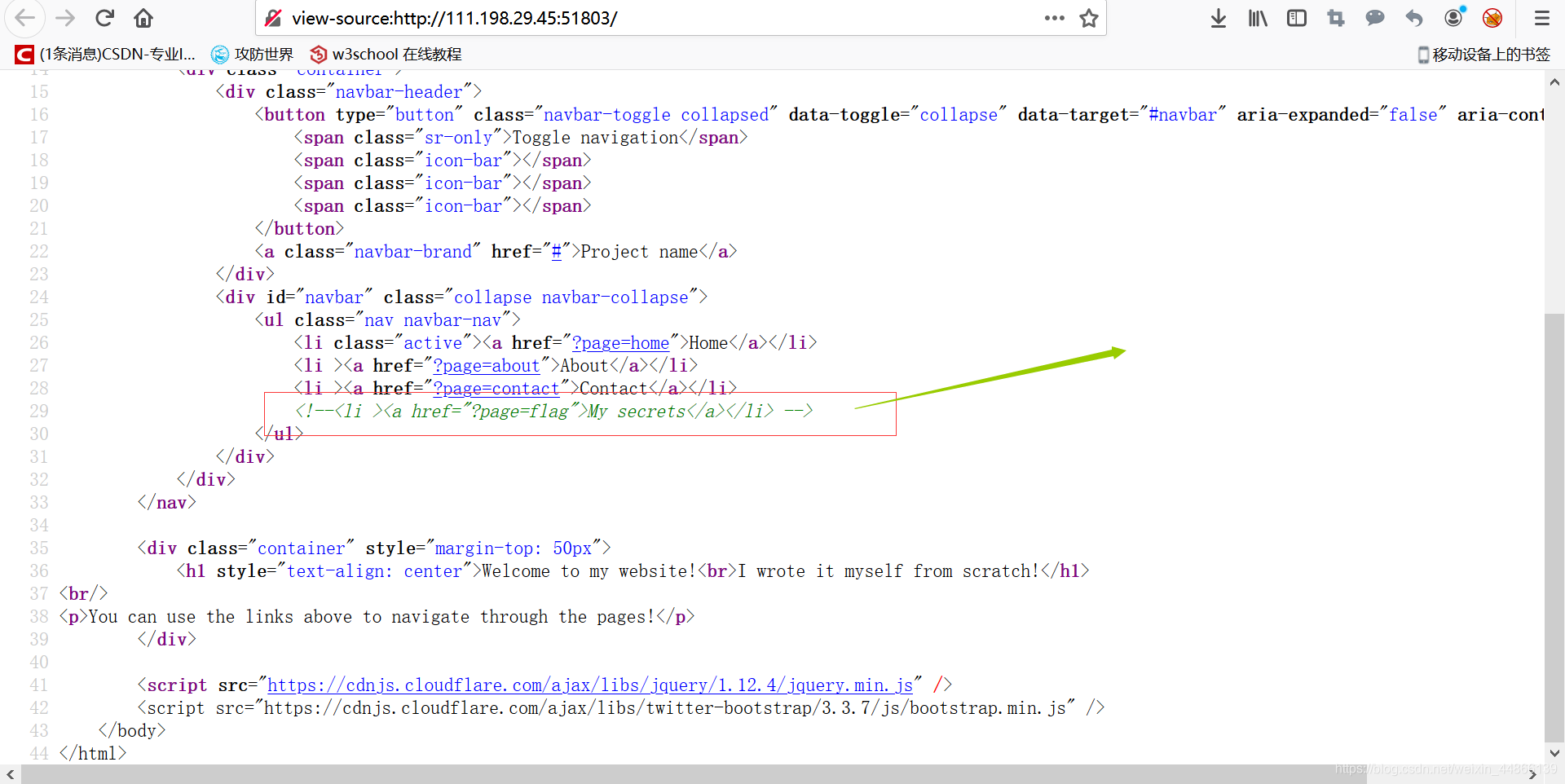Follow the ?page=contact link
The height and width of the screenshot is (784, 1565).
point(496,389)
